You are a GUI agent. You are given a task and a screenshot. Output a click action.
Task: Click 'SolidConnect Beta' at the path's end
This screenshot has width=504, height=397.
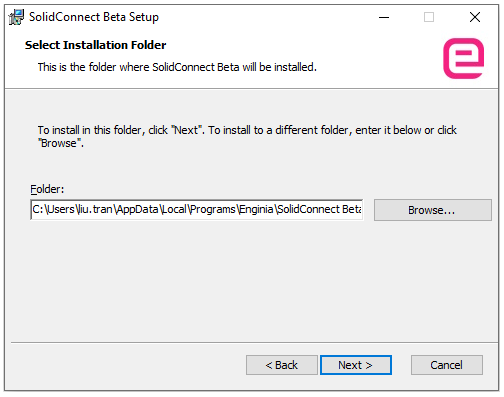click(x=319, y=209)
